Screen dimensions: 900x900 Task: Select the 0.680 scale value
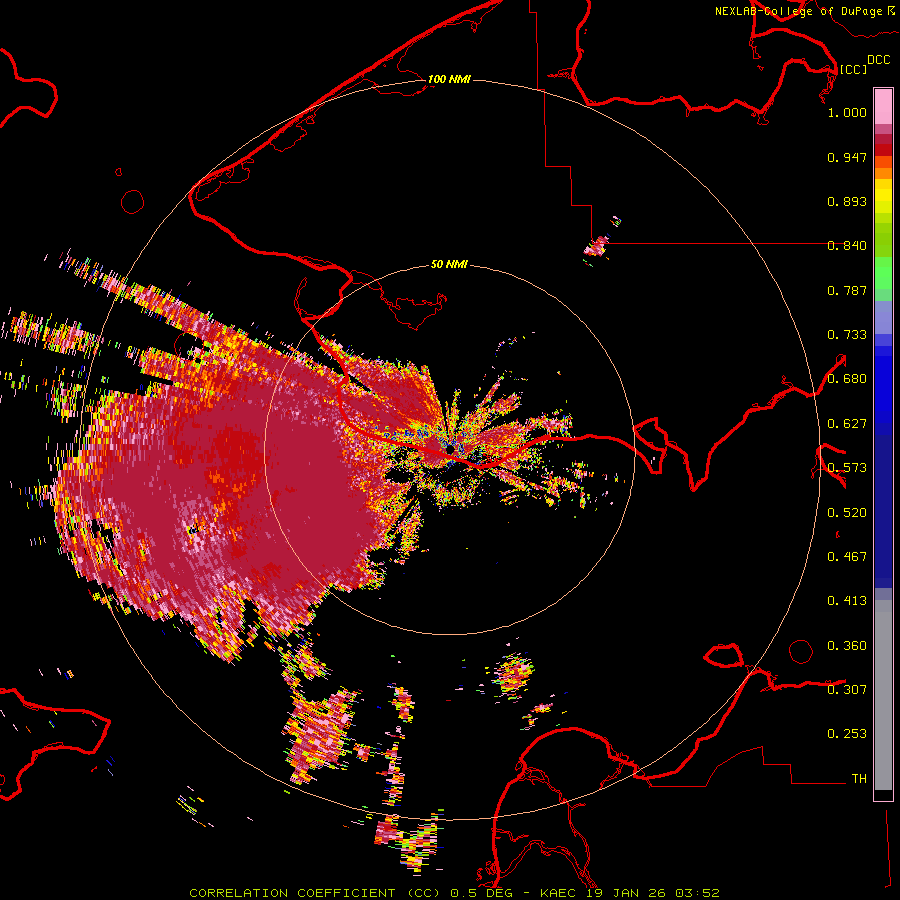[847, 379]
